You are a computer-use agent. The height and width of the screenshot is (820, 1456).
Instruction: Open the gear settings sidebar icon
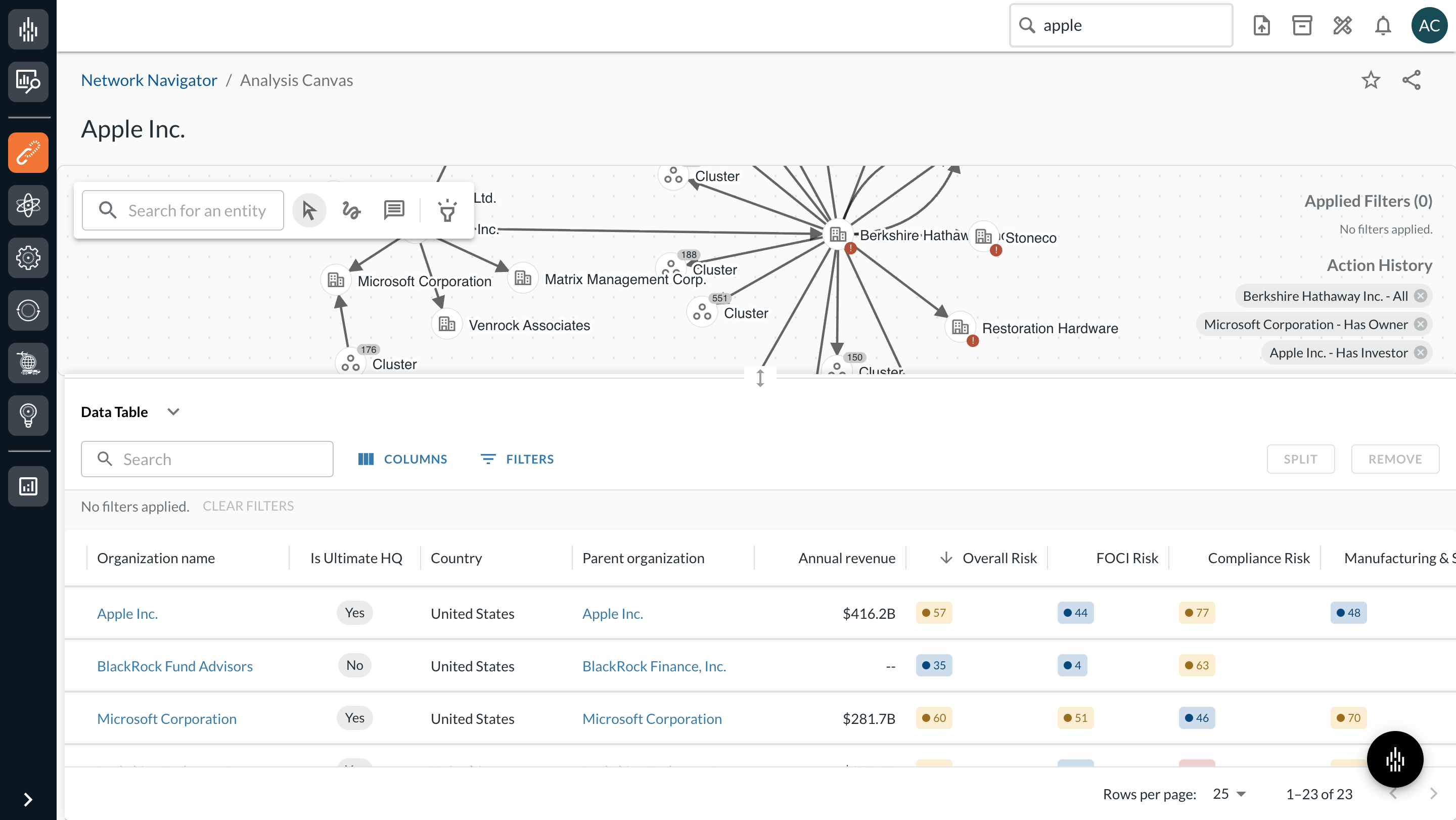point(28,258)
